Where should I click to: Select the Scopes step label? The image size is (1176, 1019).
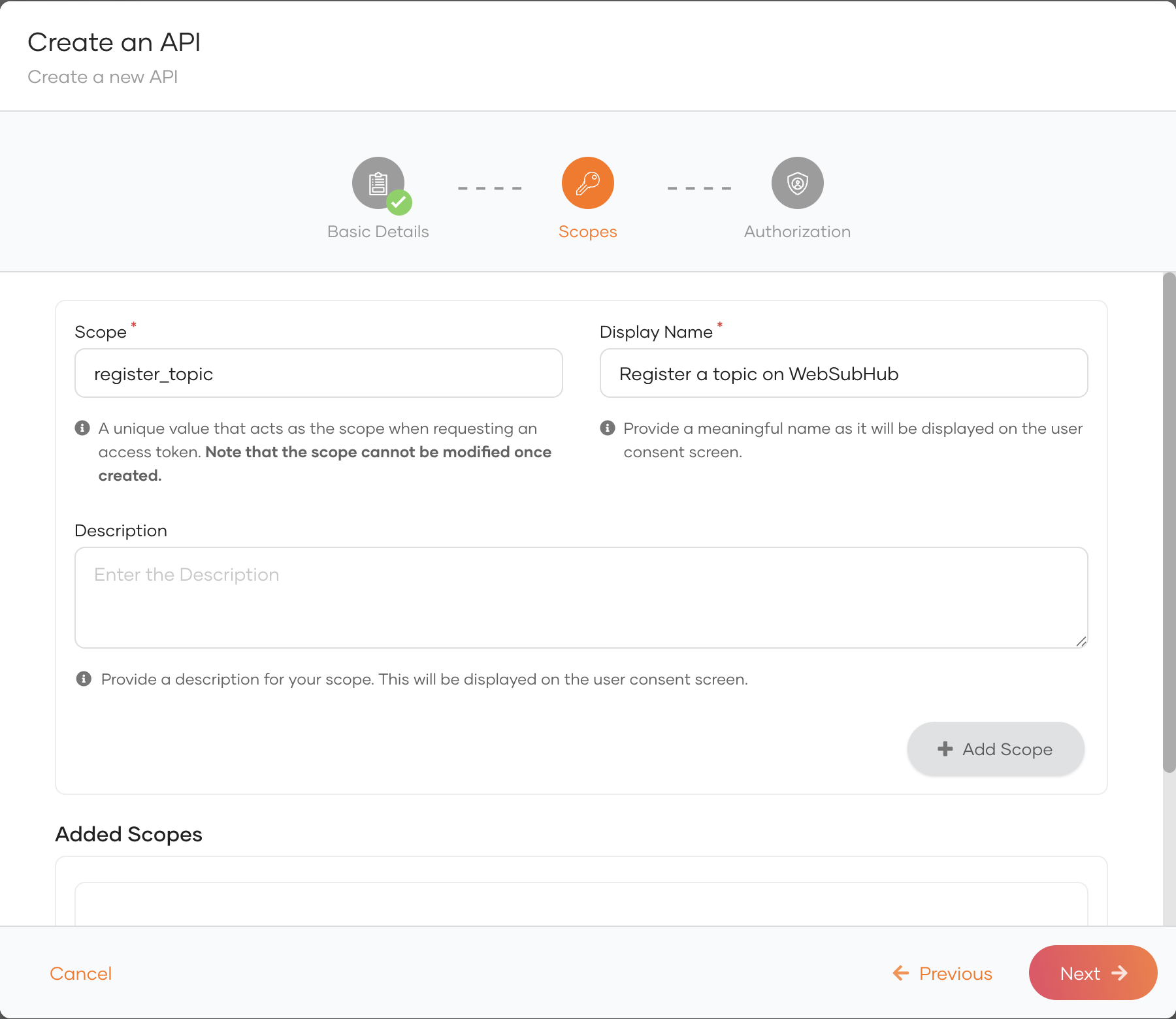[587, 232]
